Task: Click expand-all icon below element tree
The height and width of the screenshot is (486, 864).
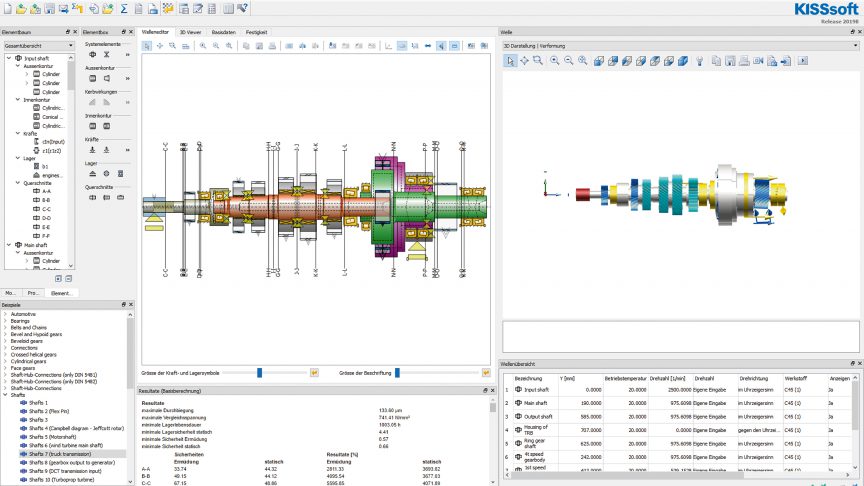Action: 58,279
